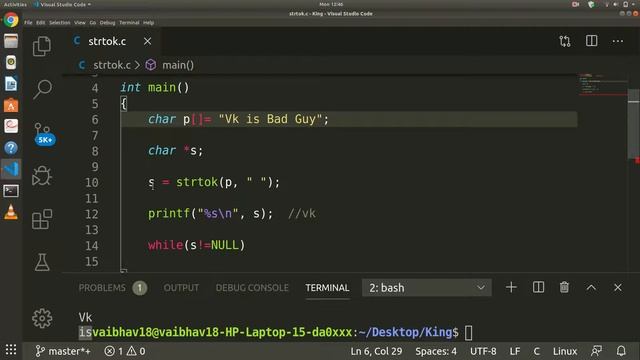Open changes compare icon in editor toolbar
This screenshot has width=640, height=360.
[x=565, y=41]
